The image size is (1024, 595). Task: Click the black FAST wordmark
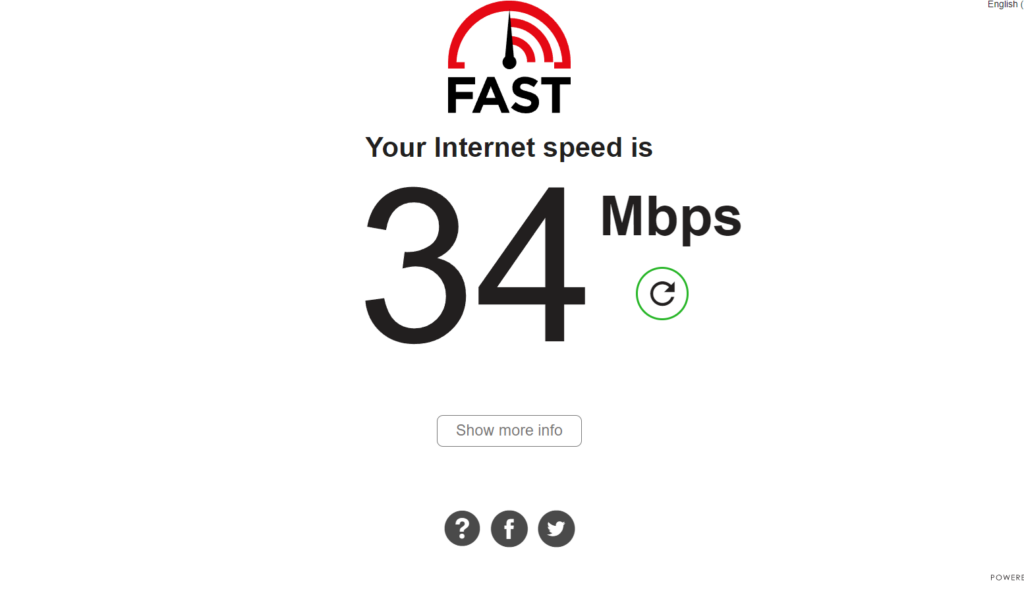pyautogui.click(x=509, y=95)
